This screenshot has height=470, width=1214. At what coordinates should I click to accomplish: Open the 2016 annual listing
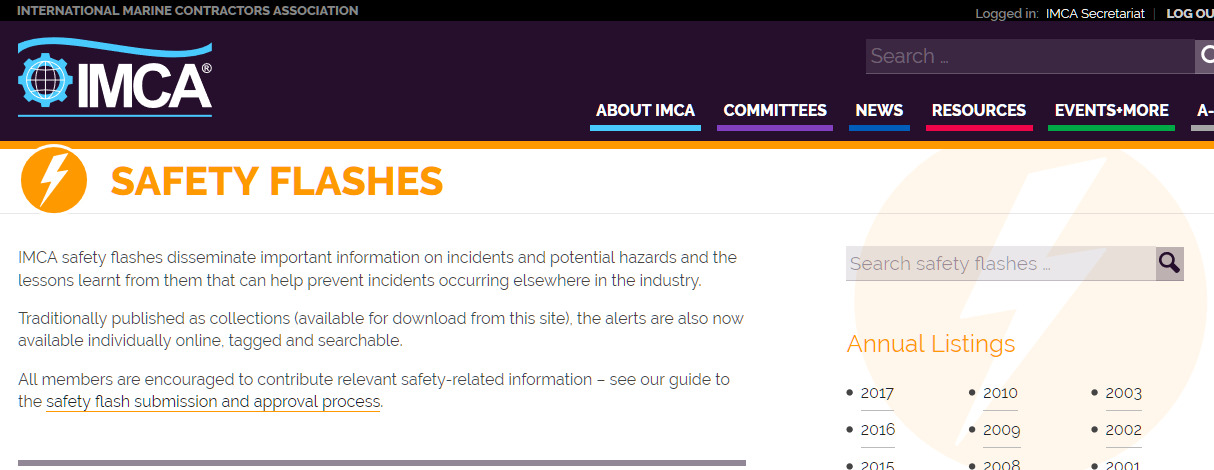point(877,430)
